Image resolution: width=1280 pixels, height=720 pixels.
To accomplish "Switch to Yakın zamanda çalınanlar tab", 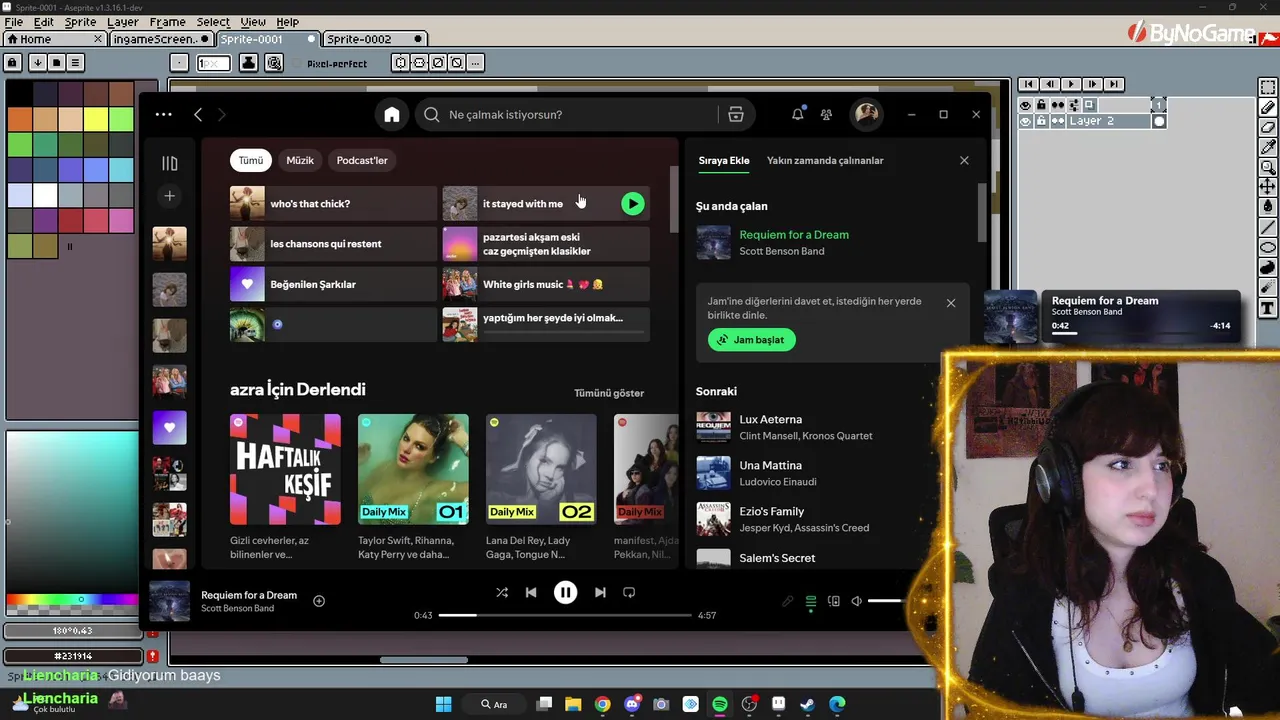I will tap(825, 160).
